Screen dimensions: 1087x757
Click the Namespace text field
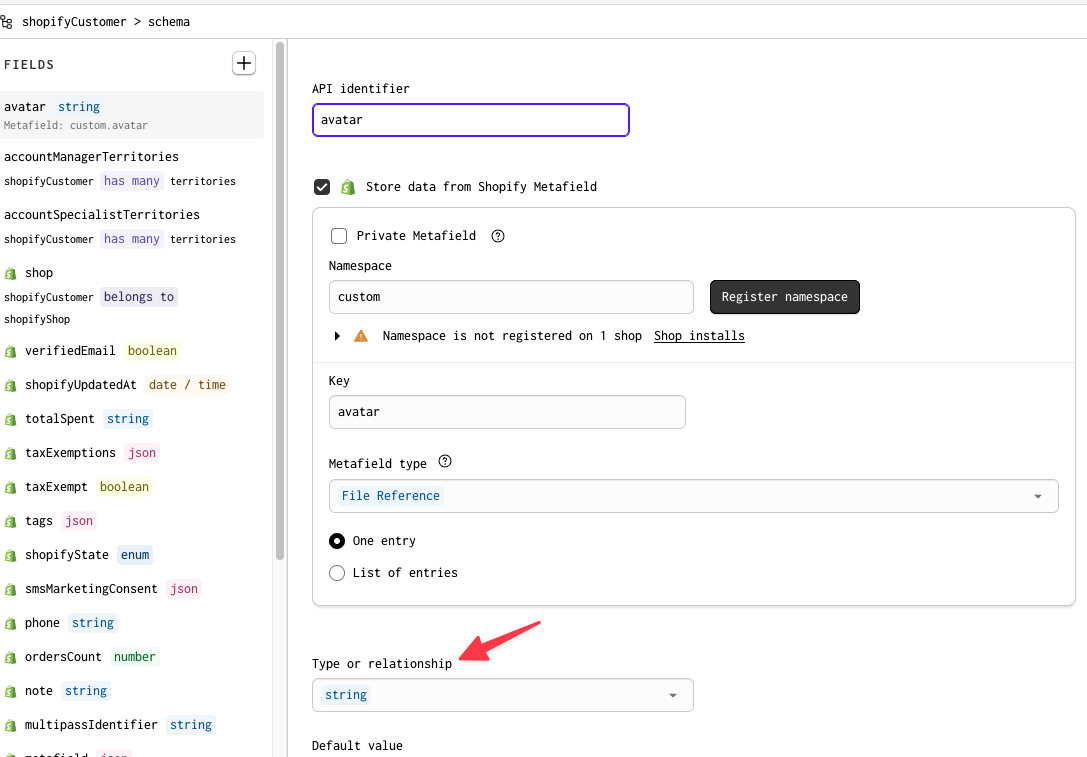[x=511, y=297]
